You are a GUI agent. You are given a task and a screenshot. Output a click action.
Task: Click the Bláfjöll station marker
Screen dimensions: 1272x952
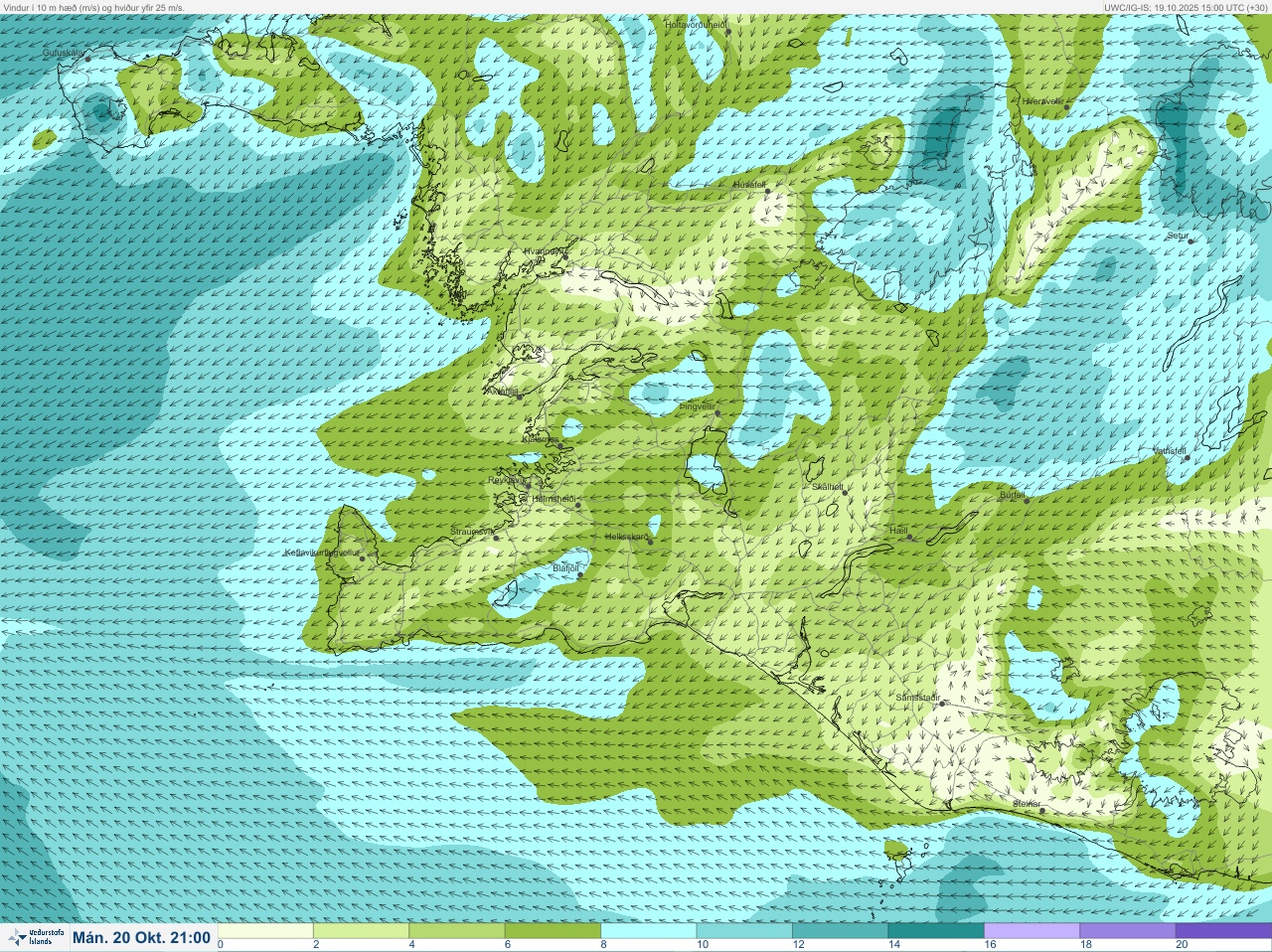point(580,574)
